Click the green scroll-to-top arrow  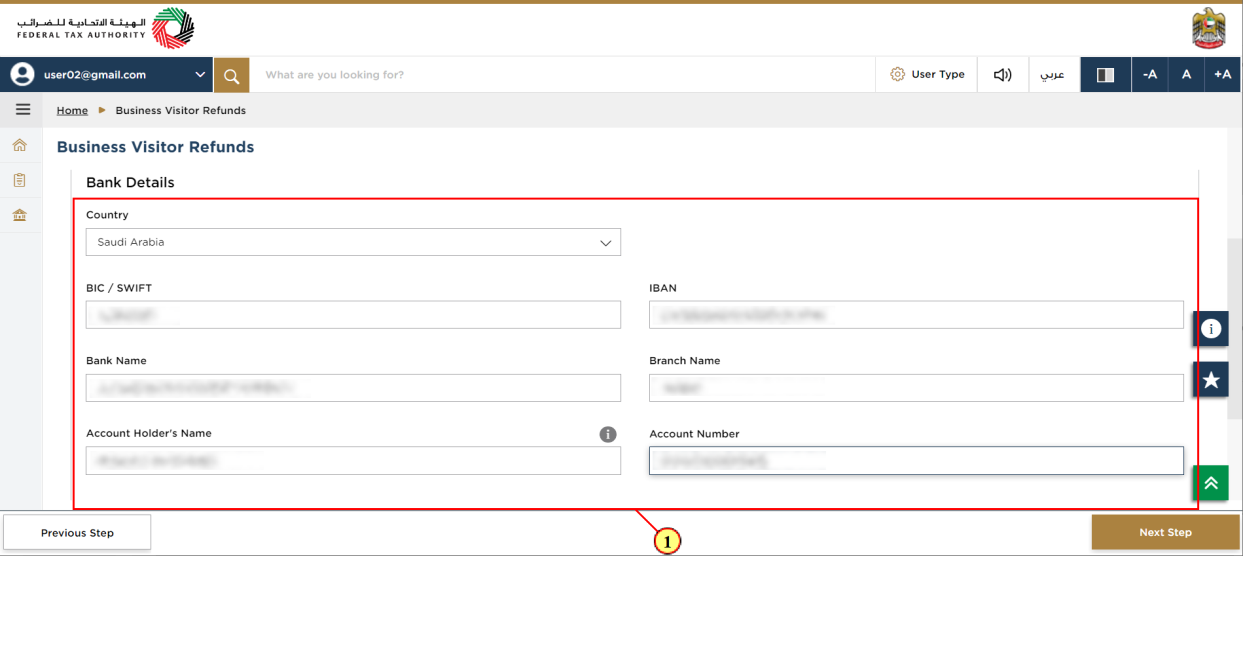[1210, 483]
